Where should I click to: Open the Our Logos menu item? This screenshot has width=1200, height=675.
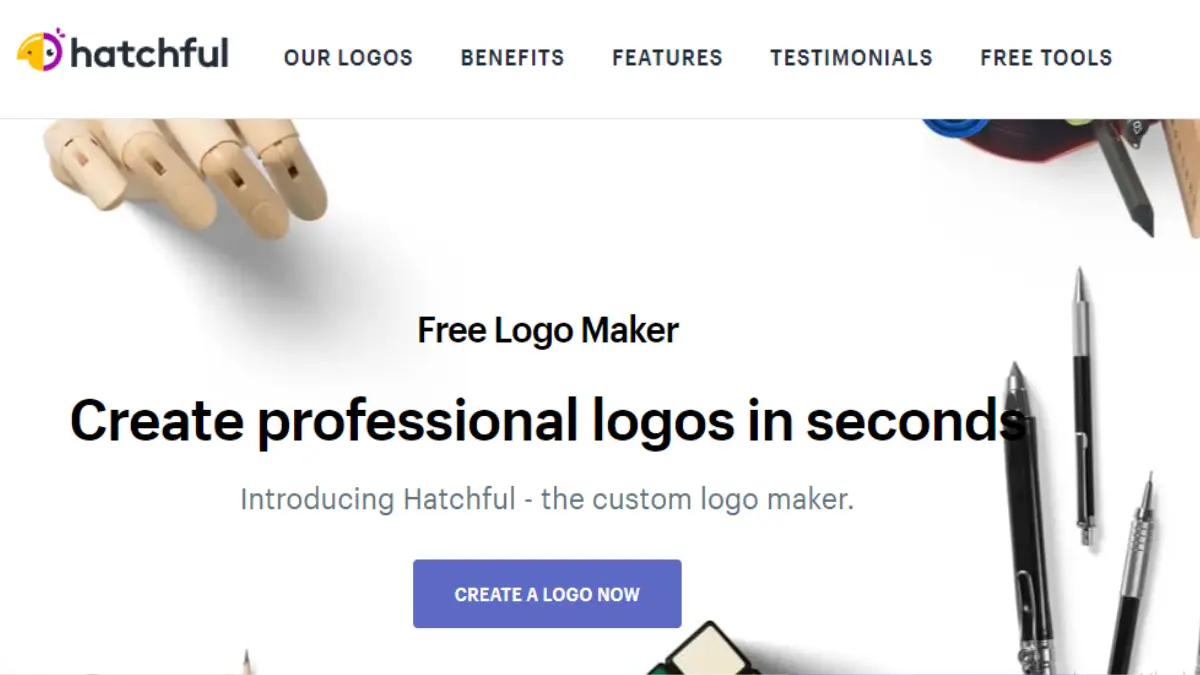point(348,58)
